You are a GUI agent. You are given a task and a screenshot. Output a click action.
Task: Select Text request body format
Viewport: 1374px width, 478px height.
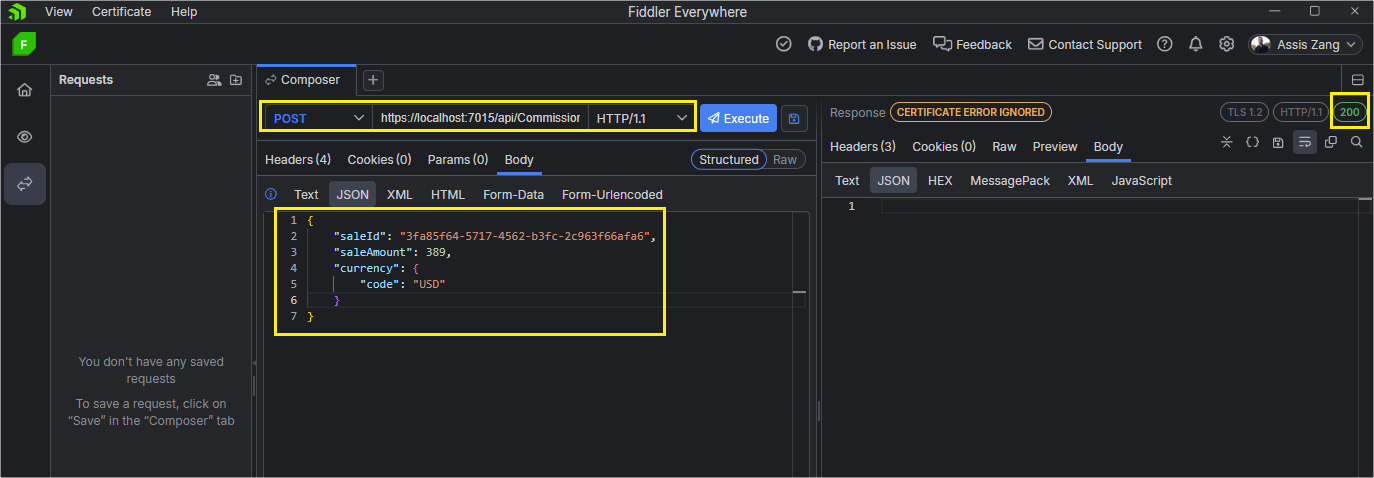pos(306,194)
